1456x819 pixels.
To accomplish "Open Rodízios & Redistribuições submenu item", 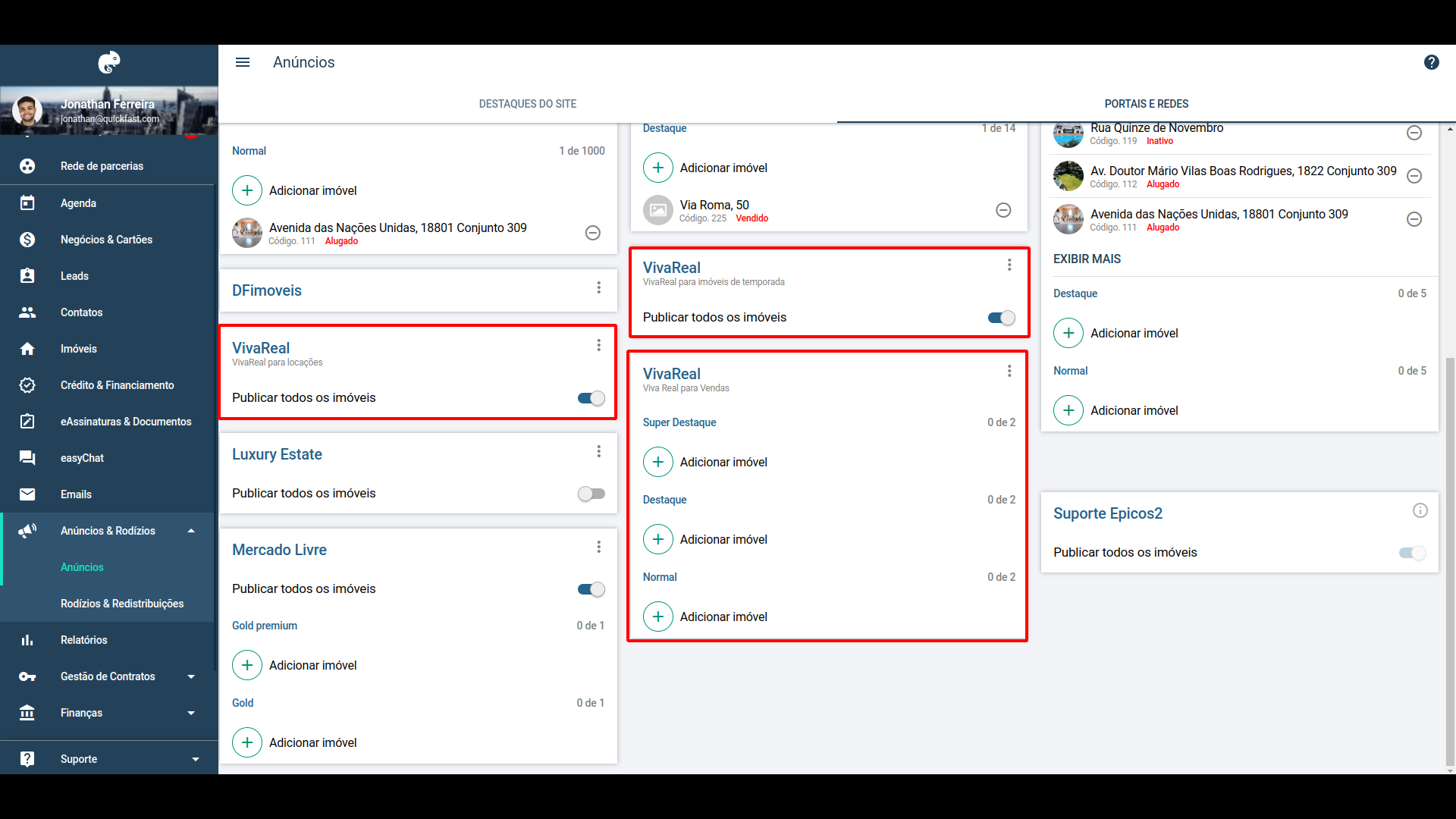I will click(x=122, y=604).
